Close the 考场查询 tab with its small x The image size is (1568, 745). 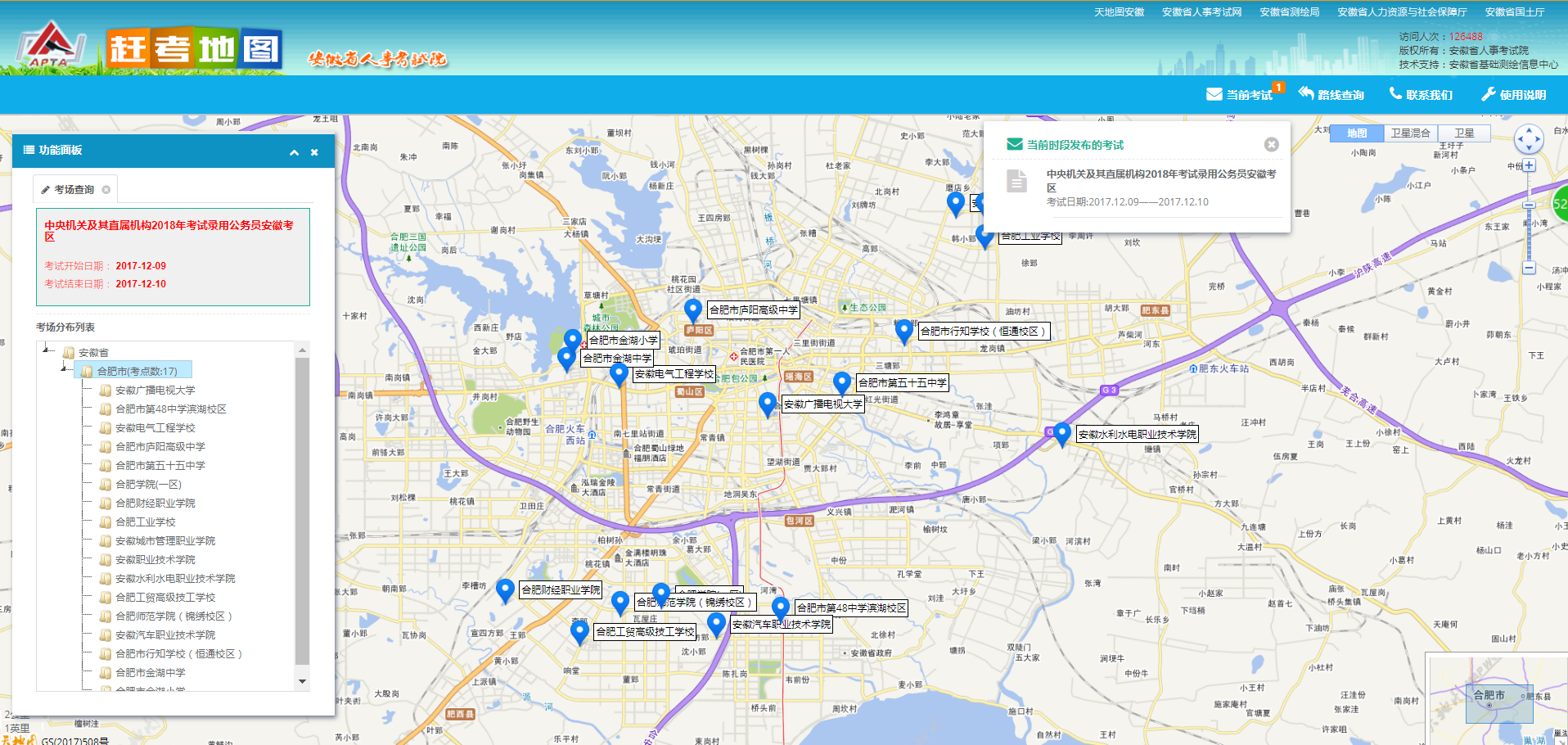[x=106, y=190]
